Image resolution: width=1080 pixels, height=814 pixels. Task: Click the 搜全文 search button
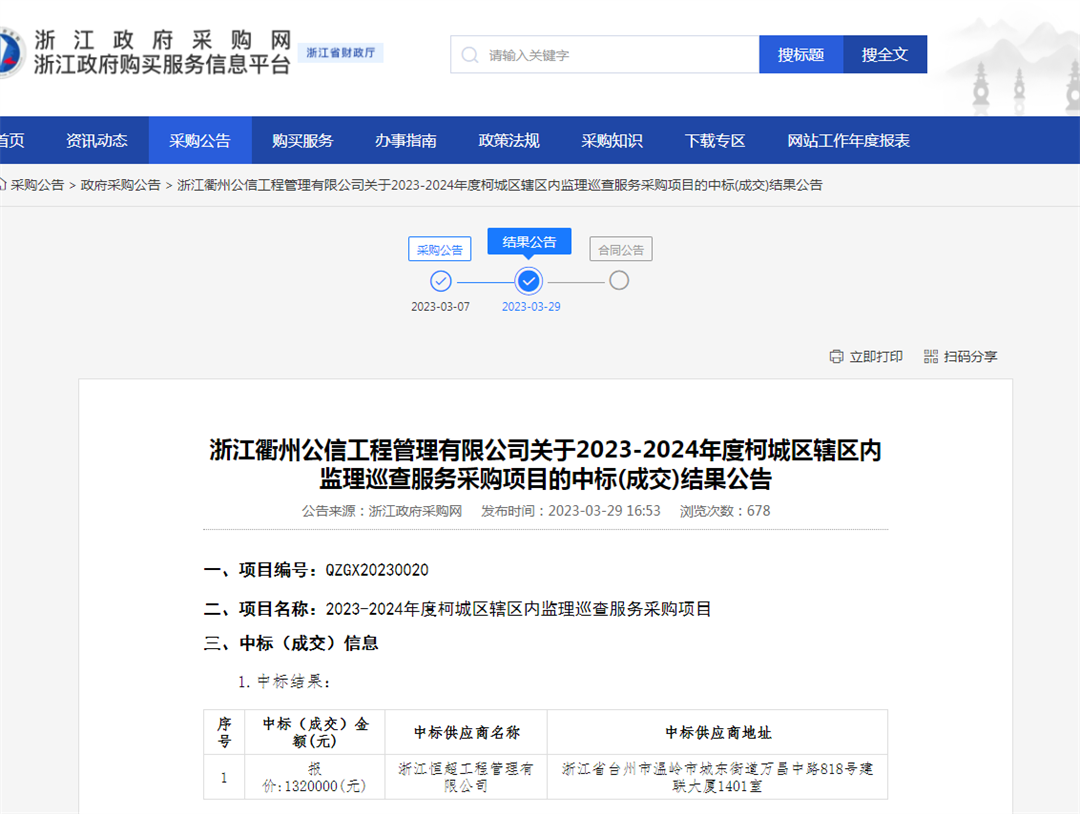[x=886, y=54]
